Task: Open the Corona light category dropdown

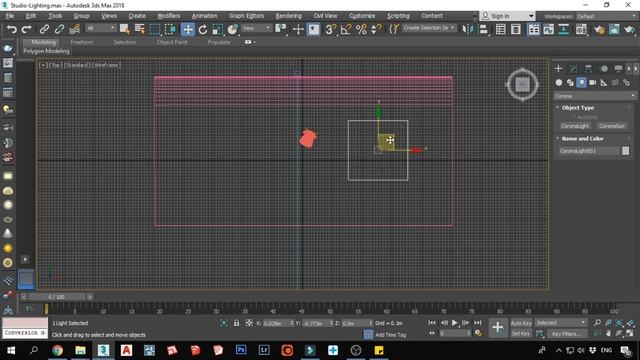Action: coord(595,96)
